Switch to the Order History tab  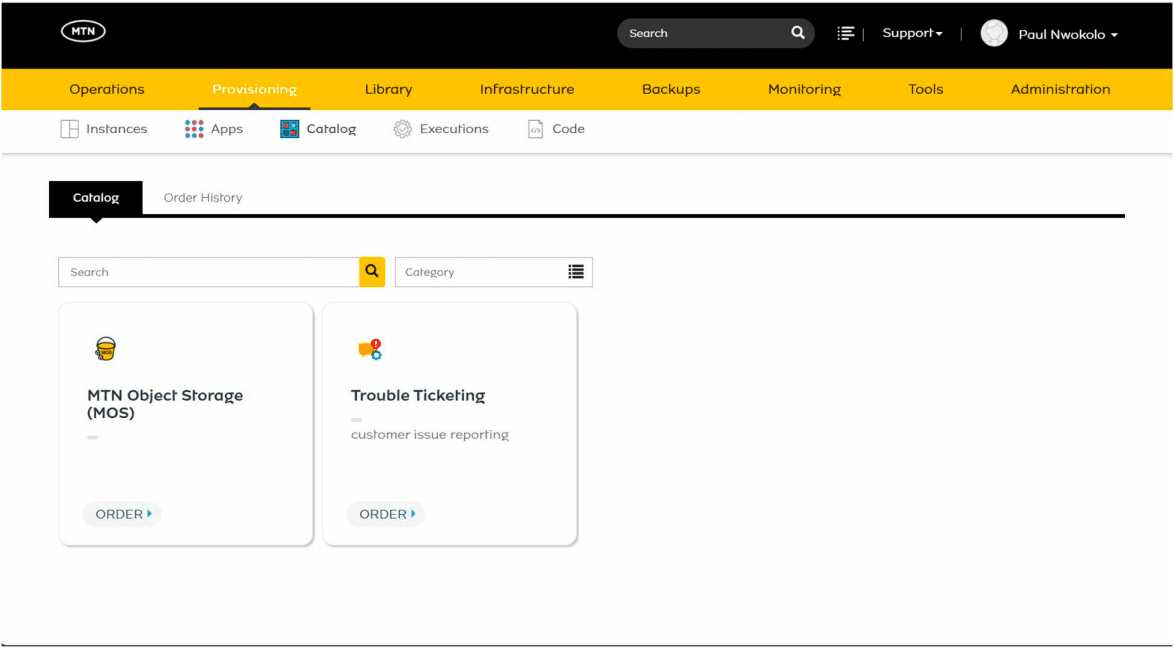coord(203,198)
